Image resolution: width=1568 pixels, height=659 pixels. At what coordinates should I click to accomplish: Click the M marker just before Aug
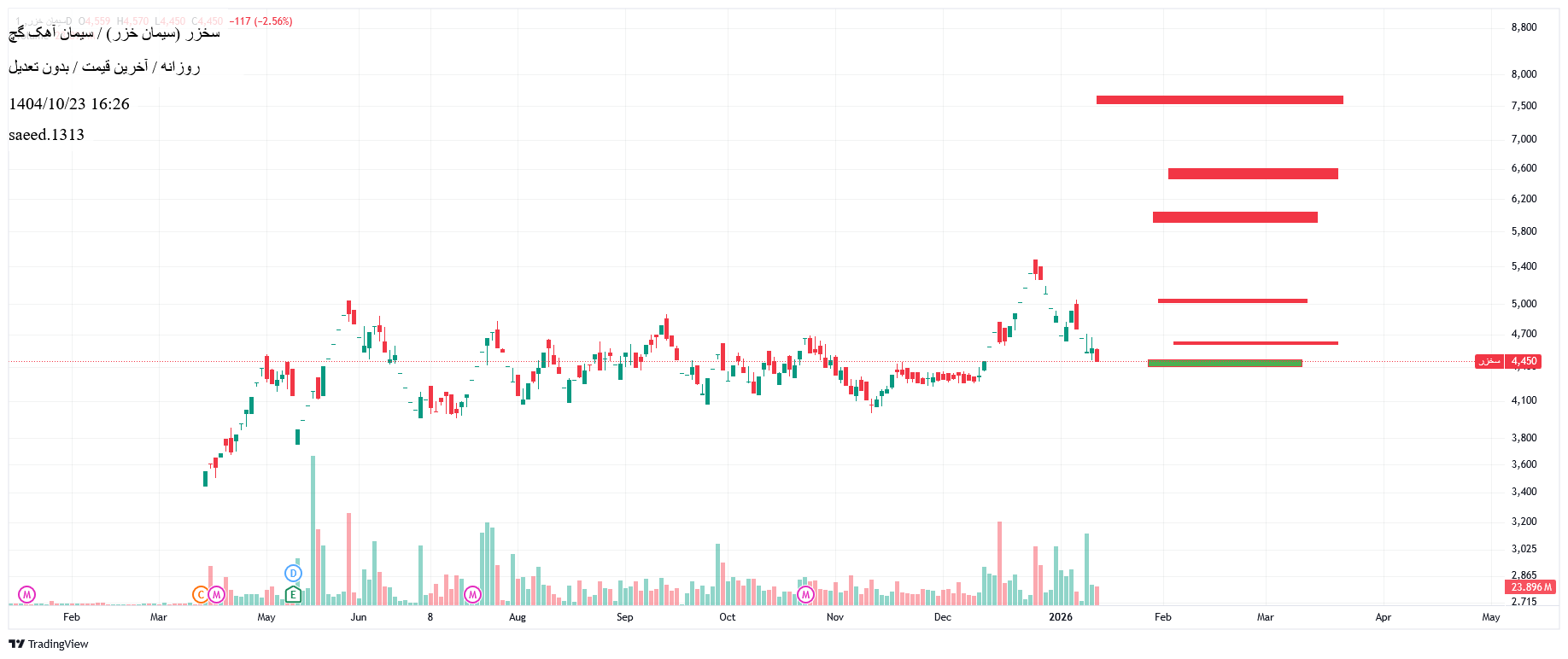tap(472, 594)
